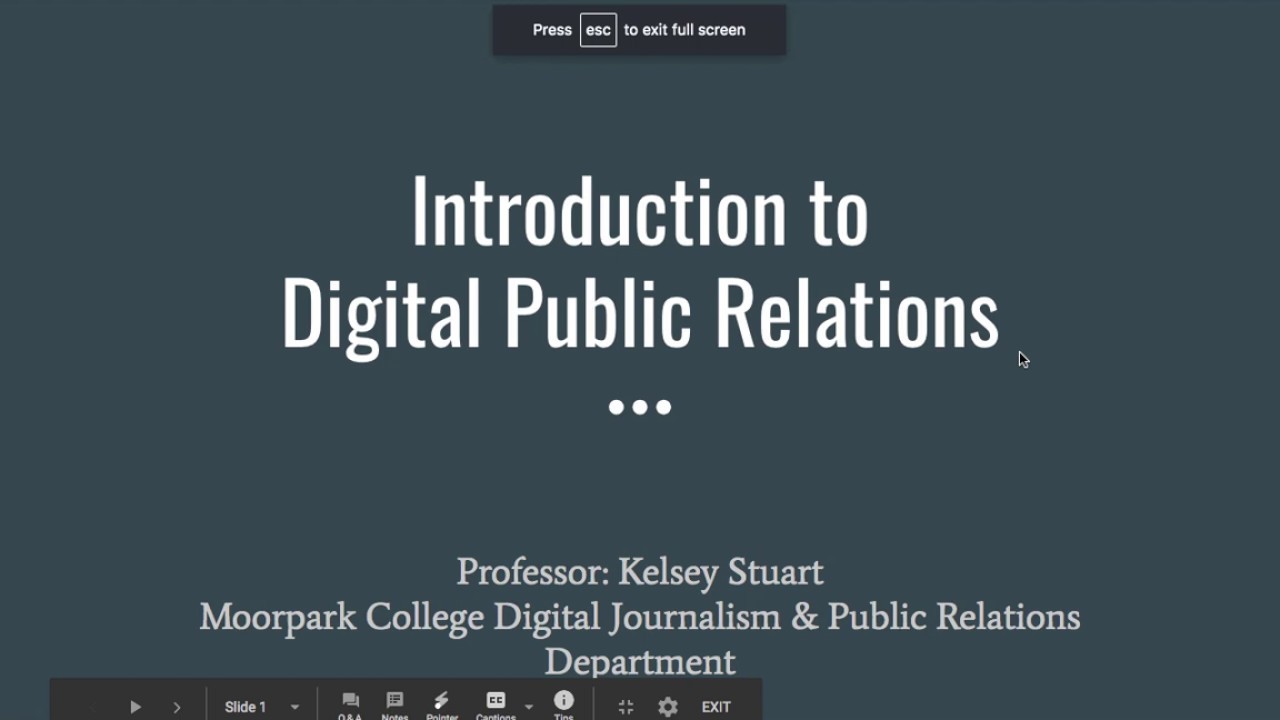Open the Q&A audience tool

350,705
